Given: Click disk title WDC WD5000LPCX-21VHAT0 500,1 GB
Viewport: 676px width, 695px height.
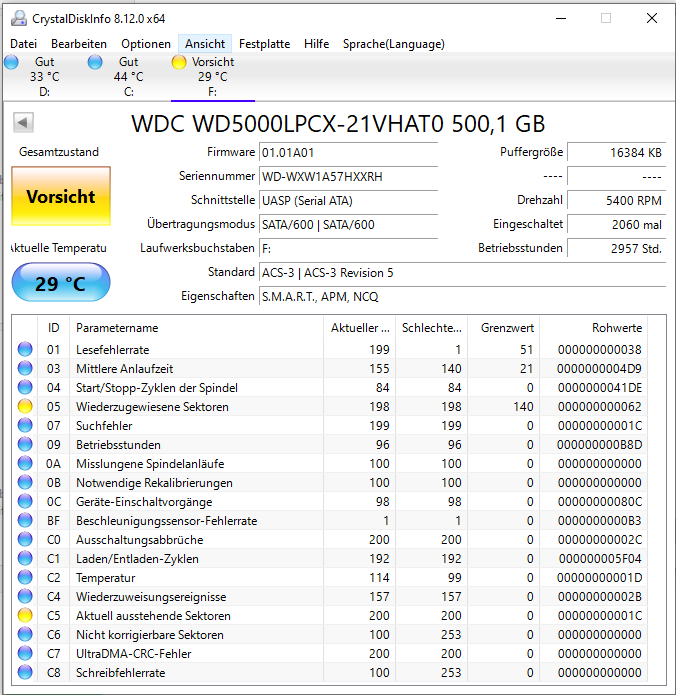Looking at the screenshot, I should coord(338,124).
